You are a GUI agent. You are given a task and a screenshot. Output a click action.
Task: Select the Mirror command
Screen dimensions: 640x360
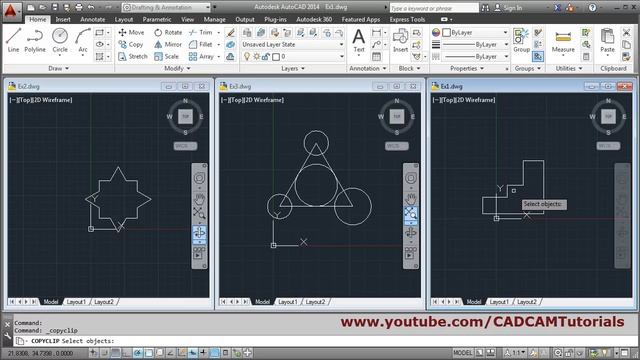point(168,44)
